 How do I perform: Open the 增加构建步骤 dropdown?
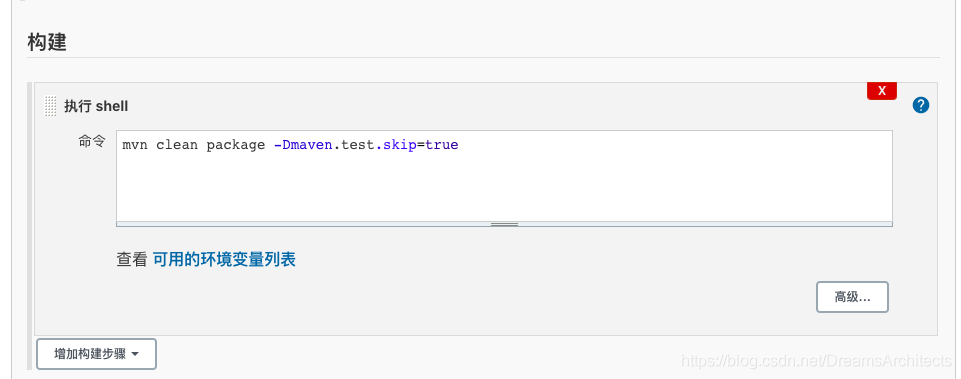[96, 354]
